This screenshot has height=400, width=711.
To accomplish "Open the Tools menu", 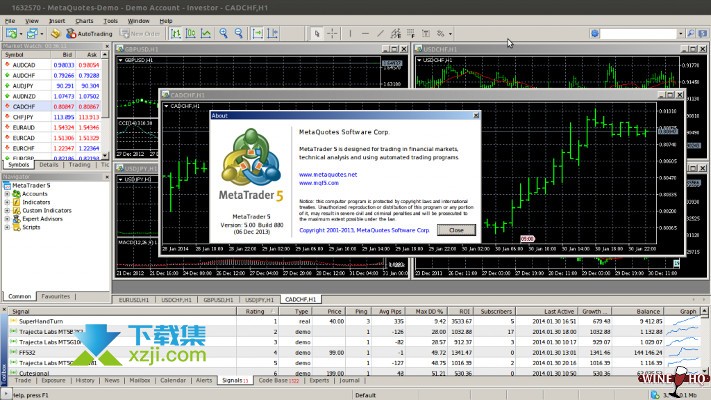I will tap(111, 21).
